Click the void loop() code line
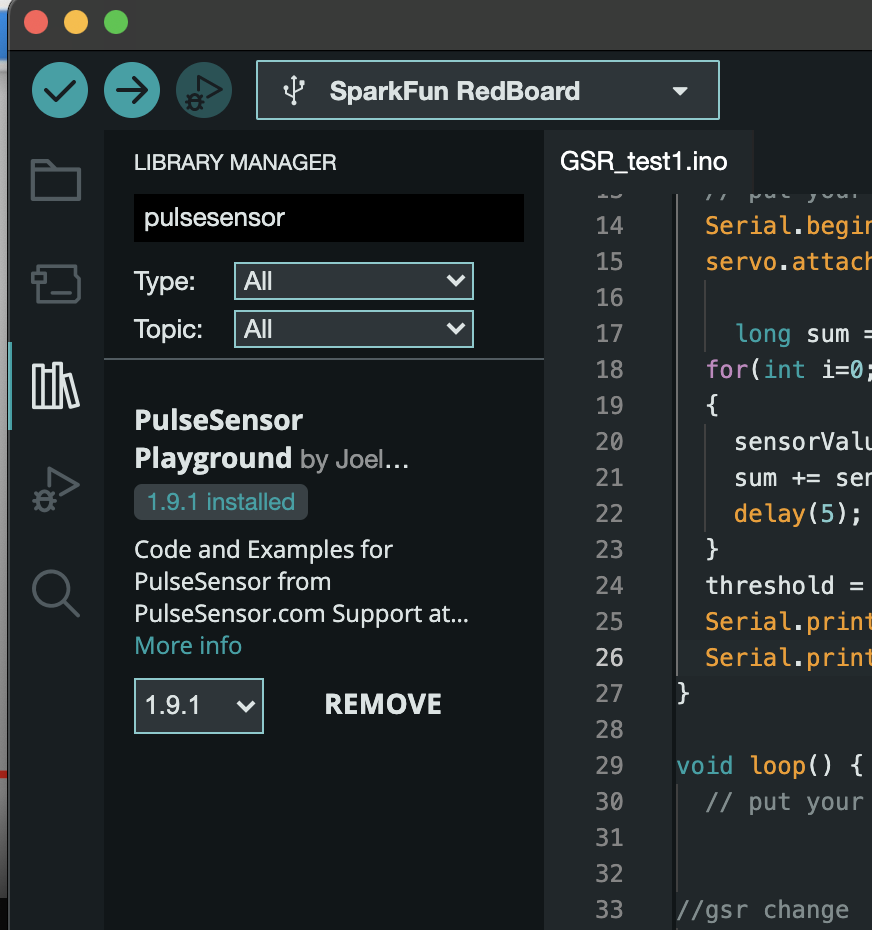This screenshot has height=930, width=872. [x=769, y=766]
